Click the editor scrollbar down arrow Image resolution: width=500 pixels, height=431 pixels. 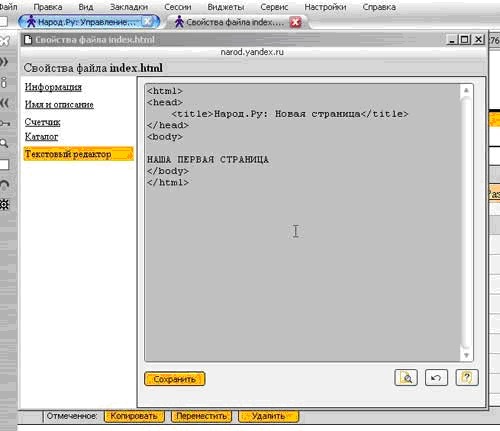pos(466,355)
